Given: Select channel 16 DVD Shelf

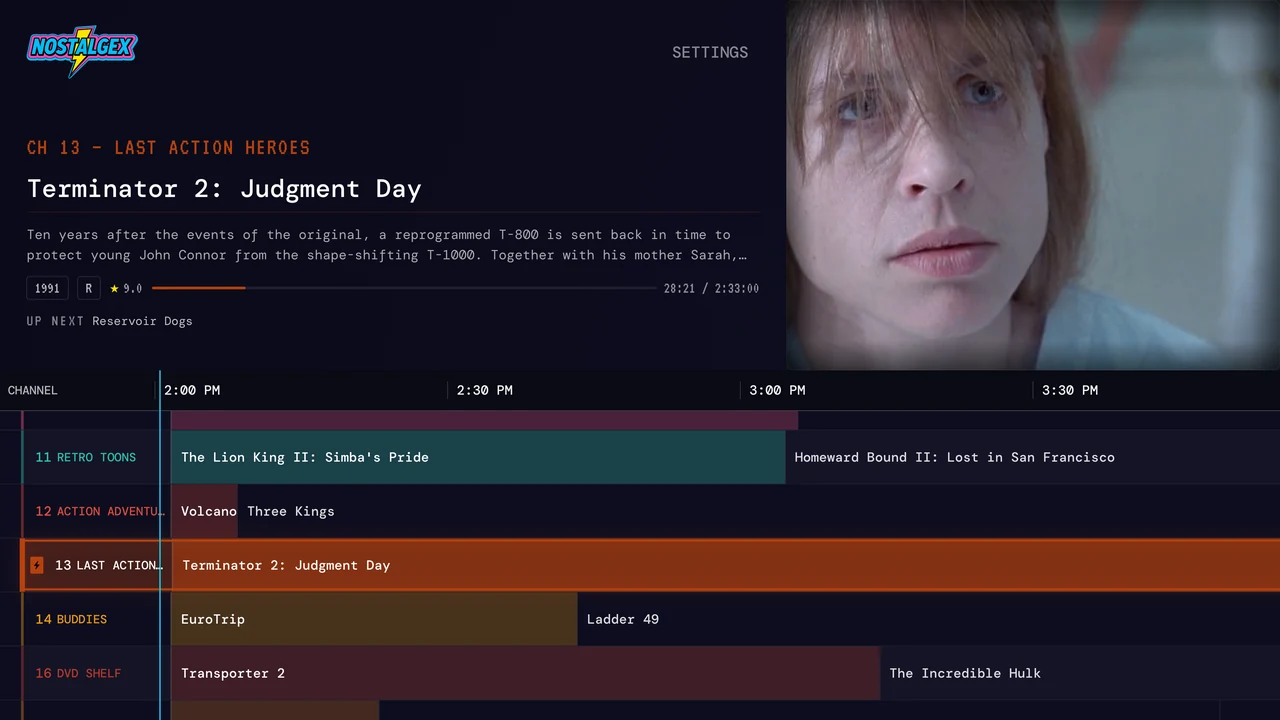Looking at the screenshot, I should coord(96,673).
